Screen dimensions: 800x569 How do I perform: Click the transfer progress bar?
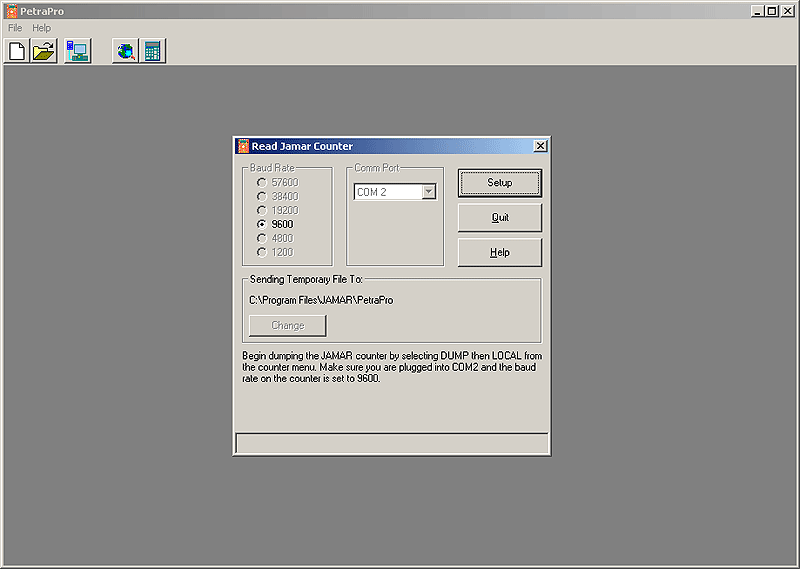click(392, 443)
